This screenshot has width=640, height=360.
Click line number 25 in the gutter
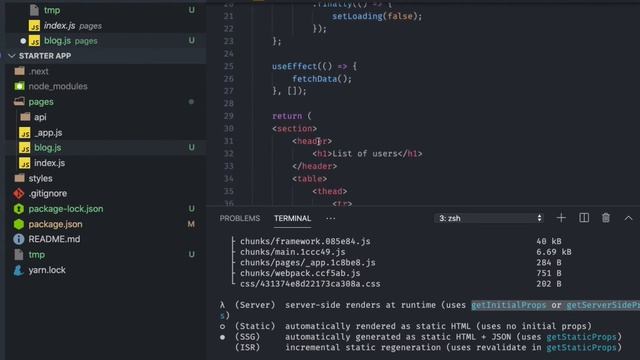pyautogui.click(x=229, y=67)
